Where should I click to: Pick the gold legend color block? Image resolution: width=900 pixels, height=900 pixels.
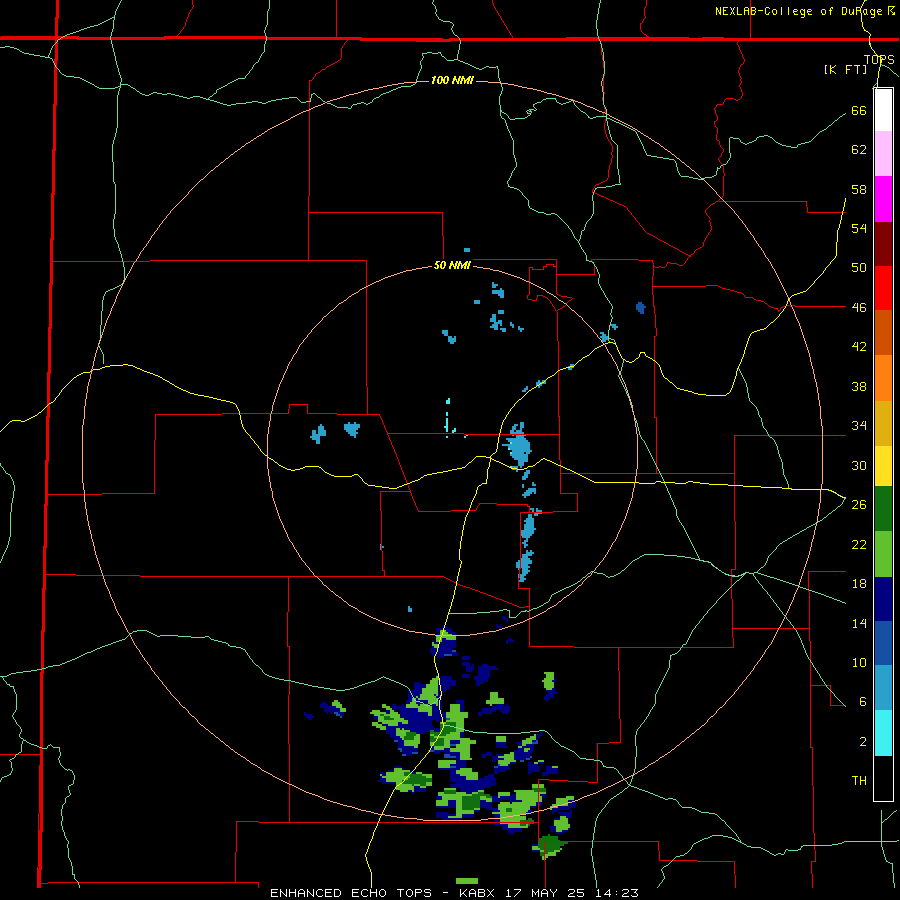(x=883, y=423)
